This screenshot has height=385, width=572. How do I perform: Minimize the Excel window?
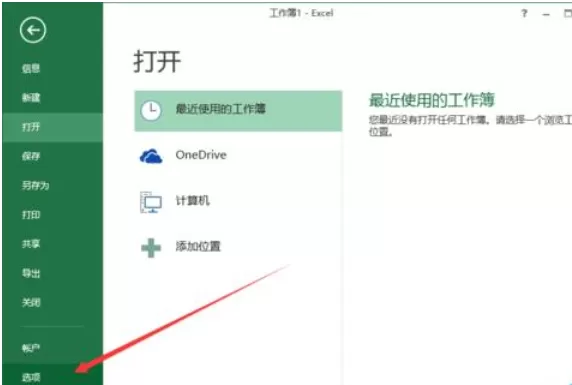(x=546, y=15)
